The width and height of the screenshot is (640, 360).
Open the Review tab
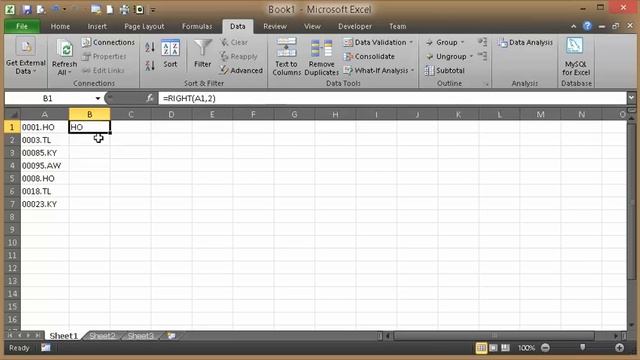275,26
